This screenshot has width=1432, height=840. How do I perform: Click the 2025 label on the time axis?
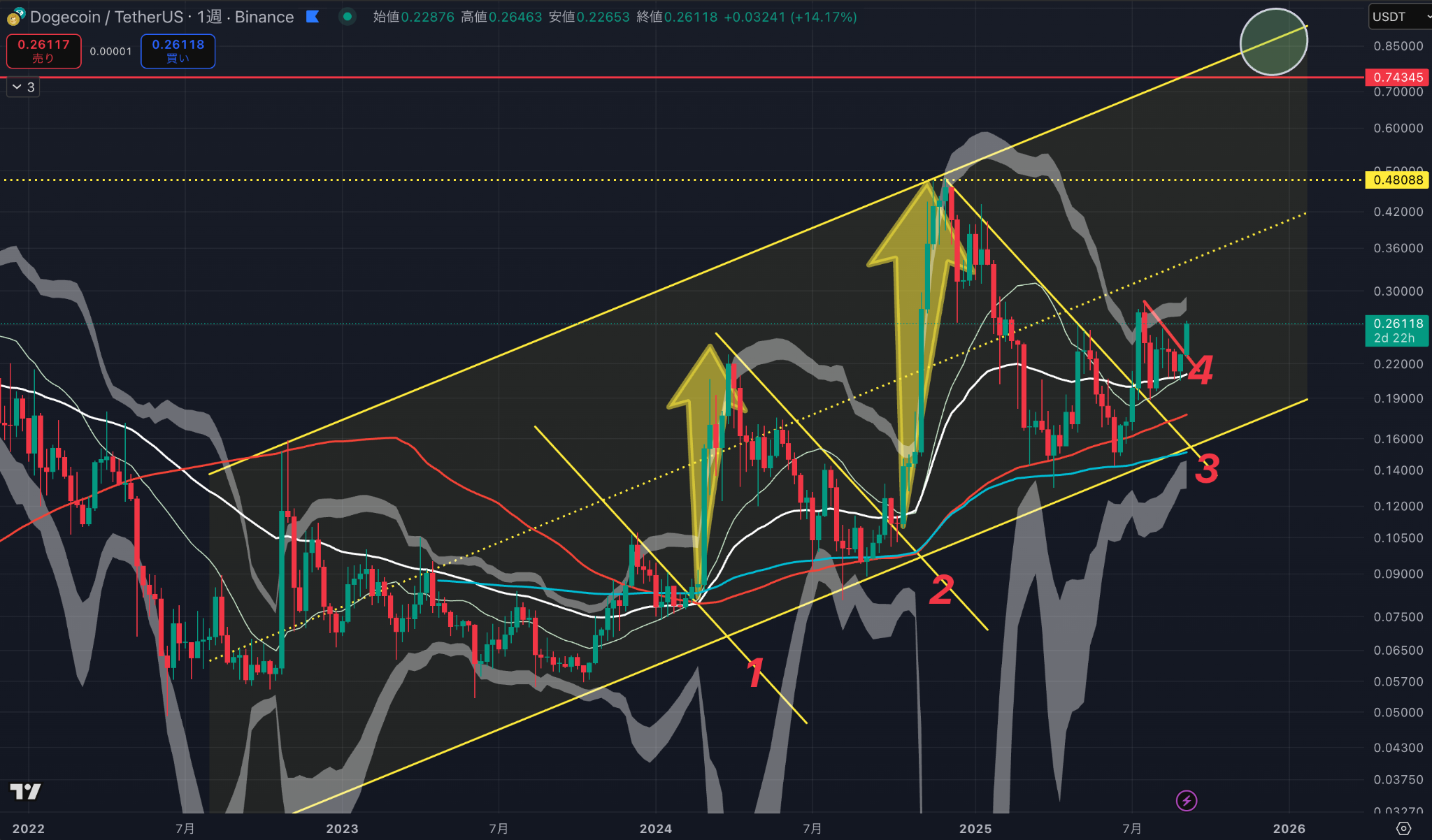975,828
